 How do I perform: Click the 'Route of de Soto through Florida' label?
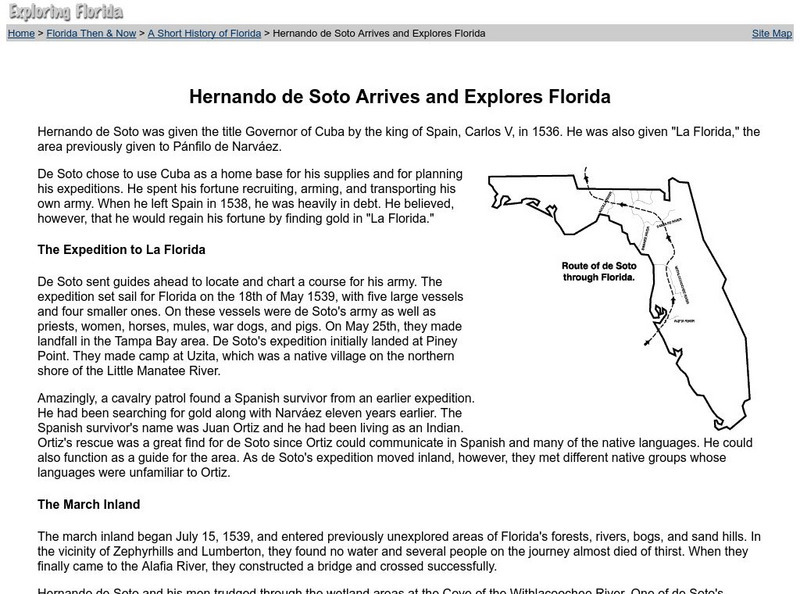coord(600,268)
